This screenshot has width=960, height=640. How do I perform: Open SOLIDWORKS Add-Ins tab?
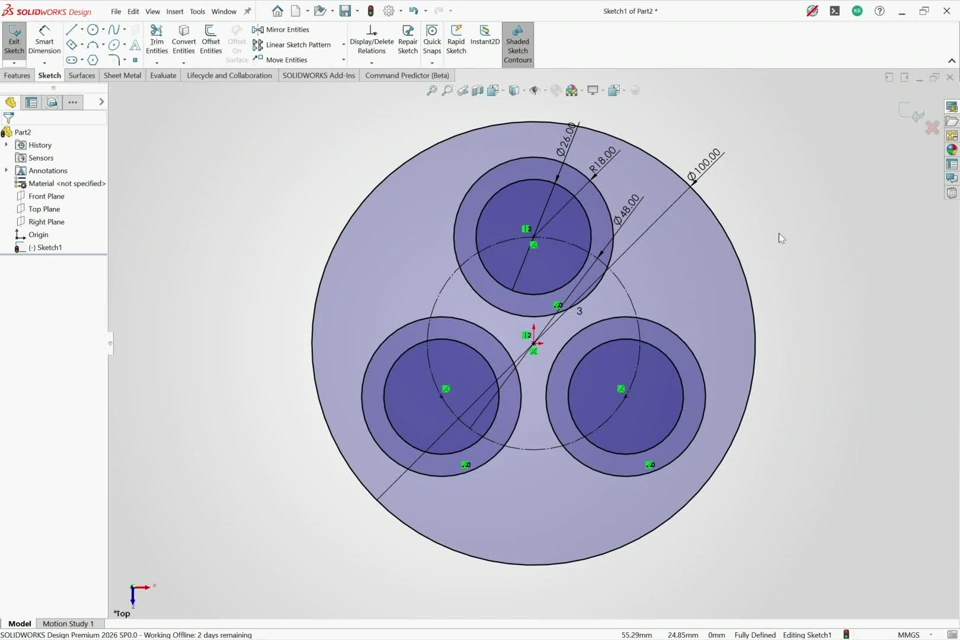(318, 75)
